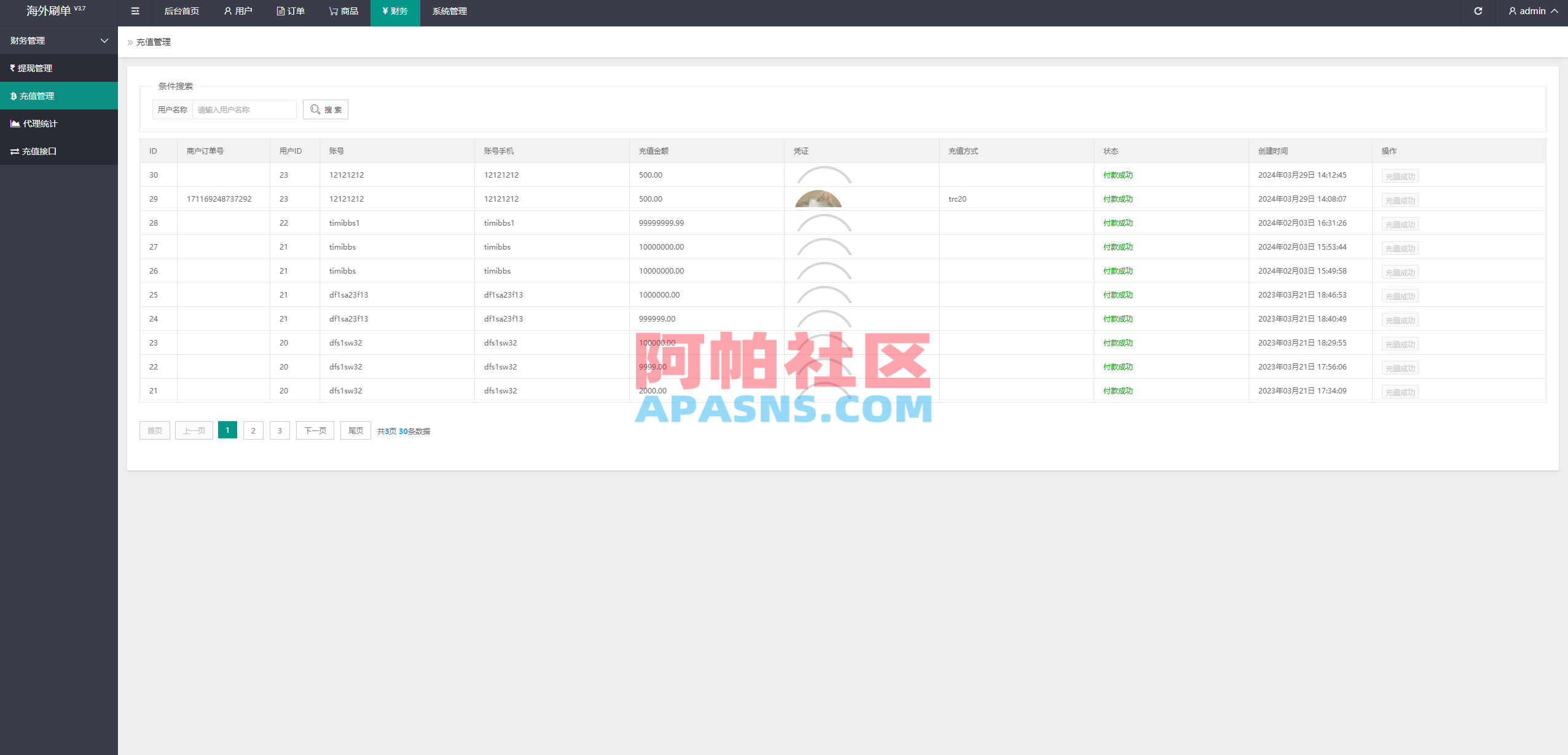Screen dimensions: 1568x755
Task: Collapse the 财务管理 section chevron
Action: (x=103, y=41)
